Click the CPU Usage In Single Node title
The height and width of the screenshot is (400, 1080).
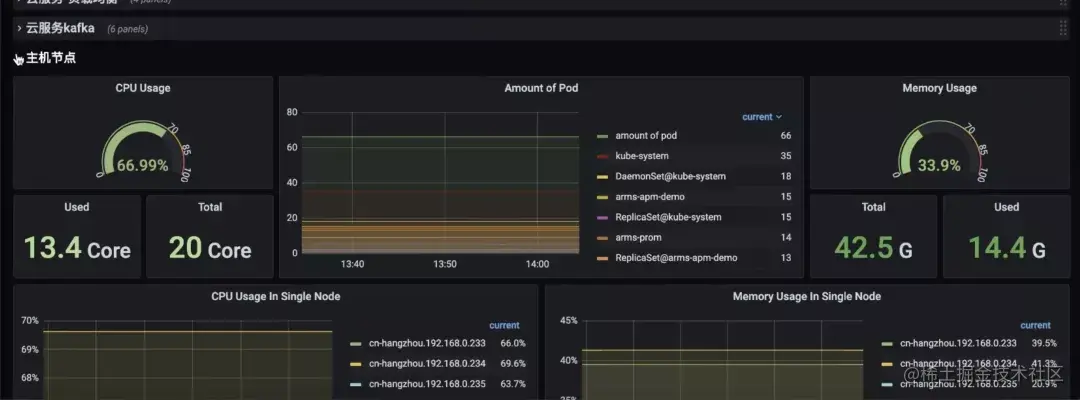pyautogui.click(x=276, y=297)
